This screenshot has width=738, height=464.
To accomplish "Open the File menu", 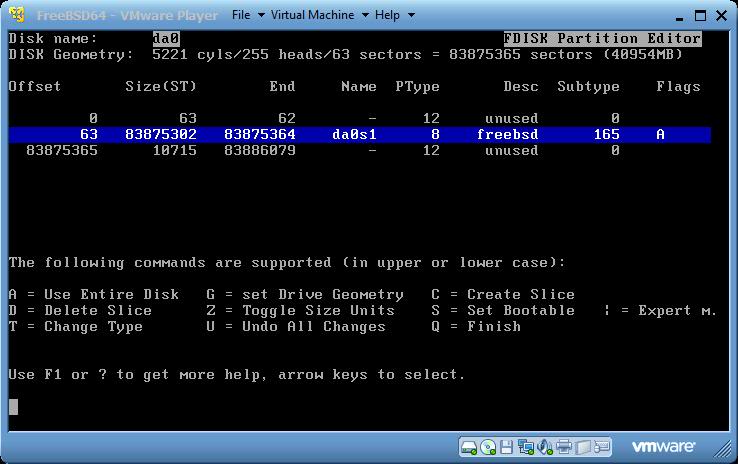I will coord(241,15).
